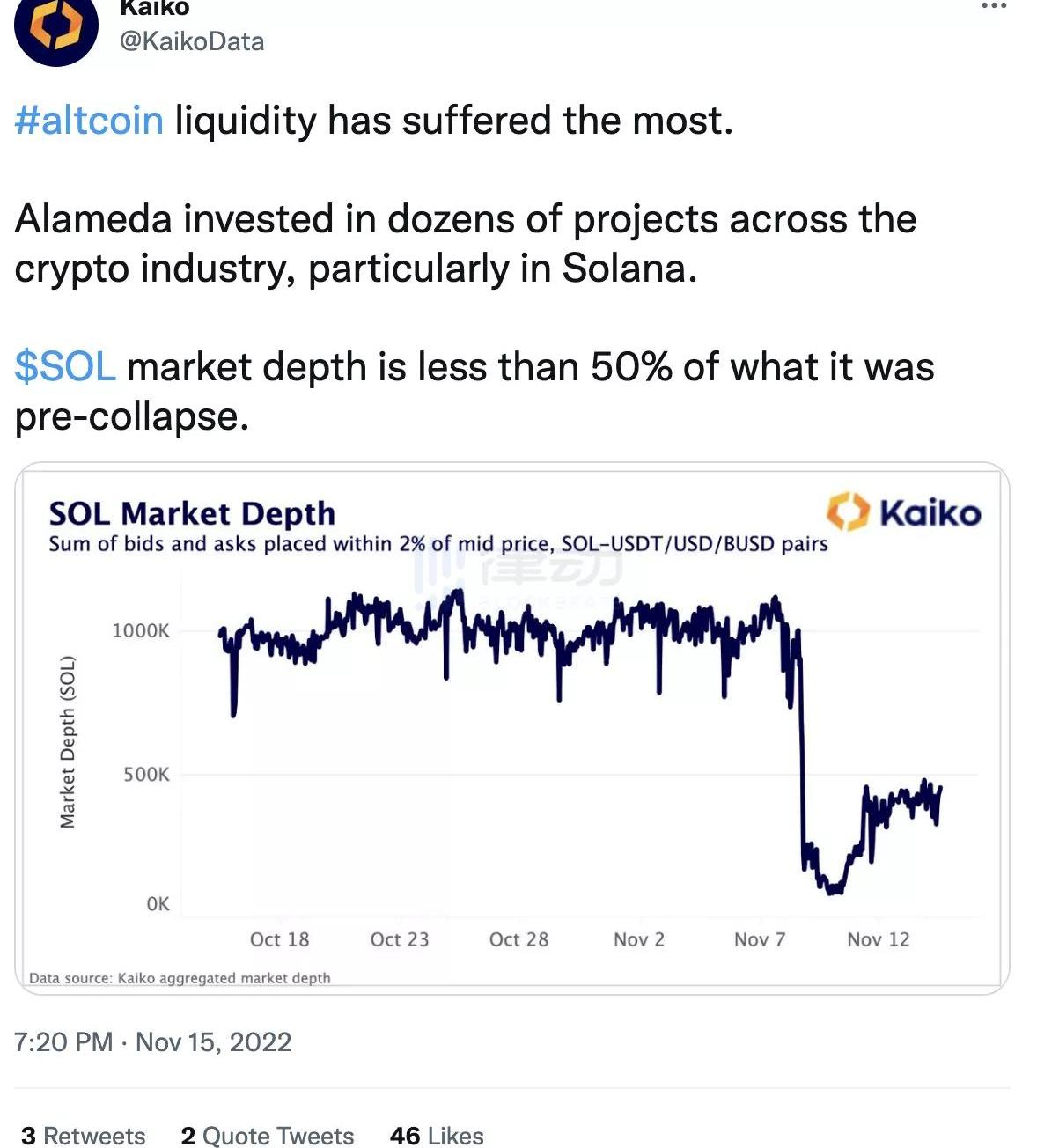Click the Kaiko logo inside the chart

click(903, 512)
